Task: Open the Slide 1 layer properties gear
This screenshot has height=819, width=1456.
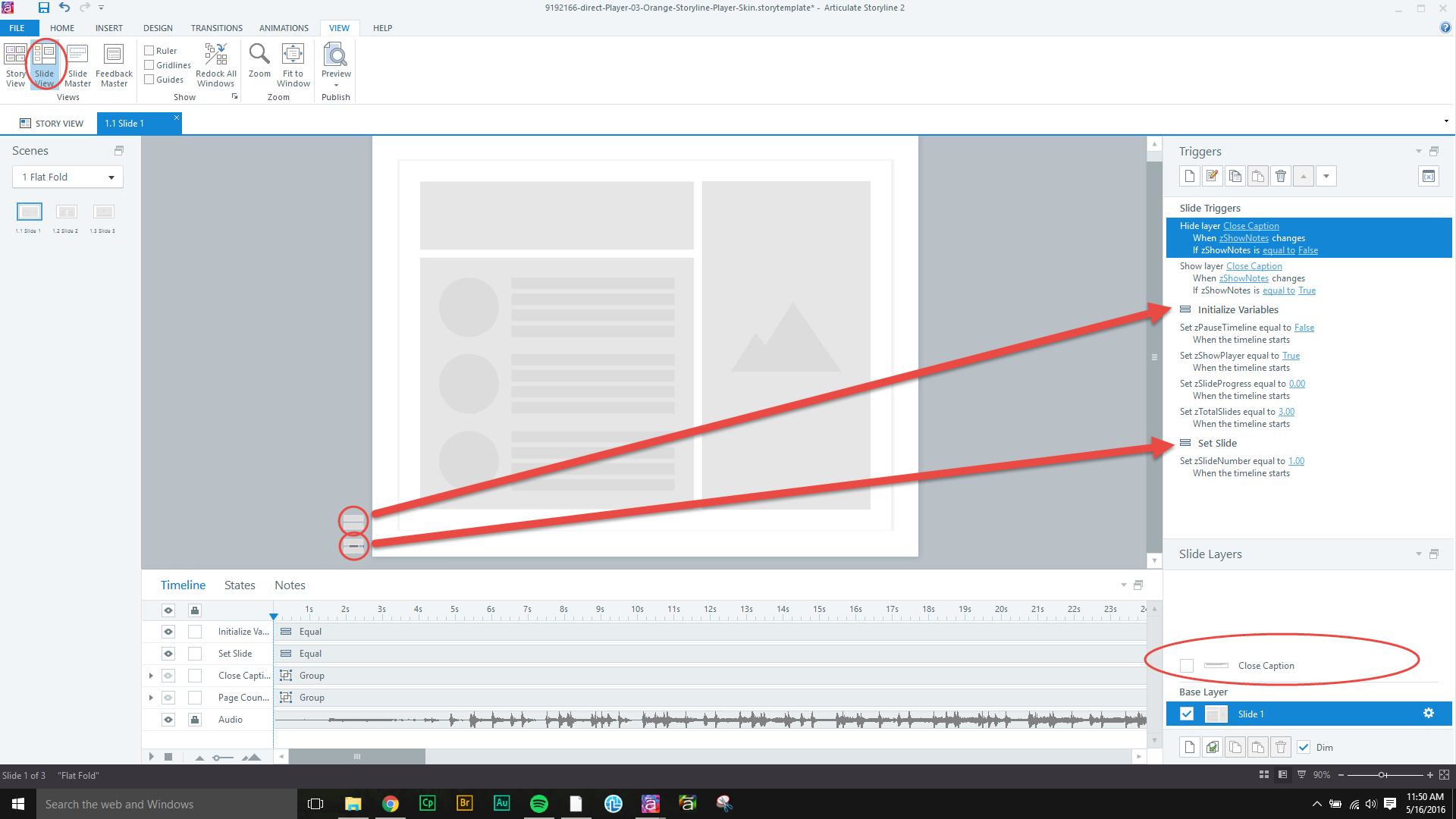Action: click(x=1429, y=714)
